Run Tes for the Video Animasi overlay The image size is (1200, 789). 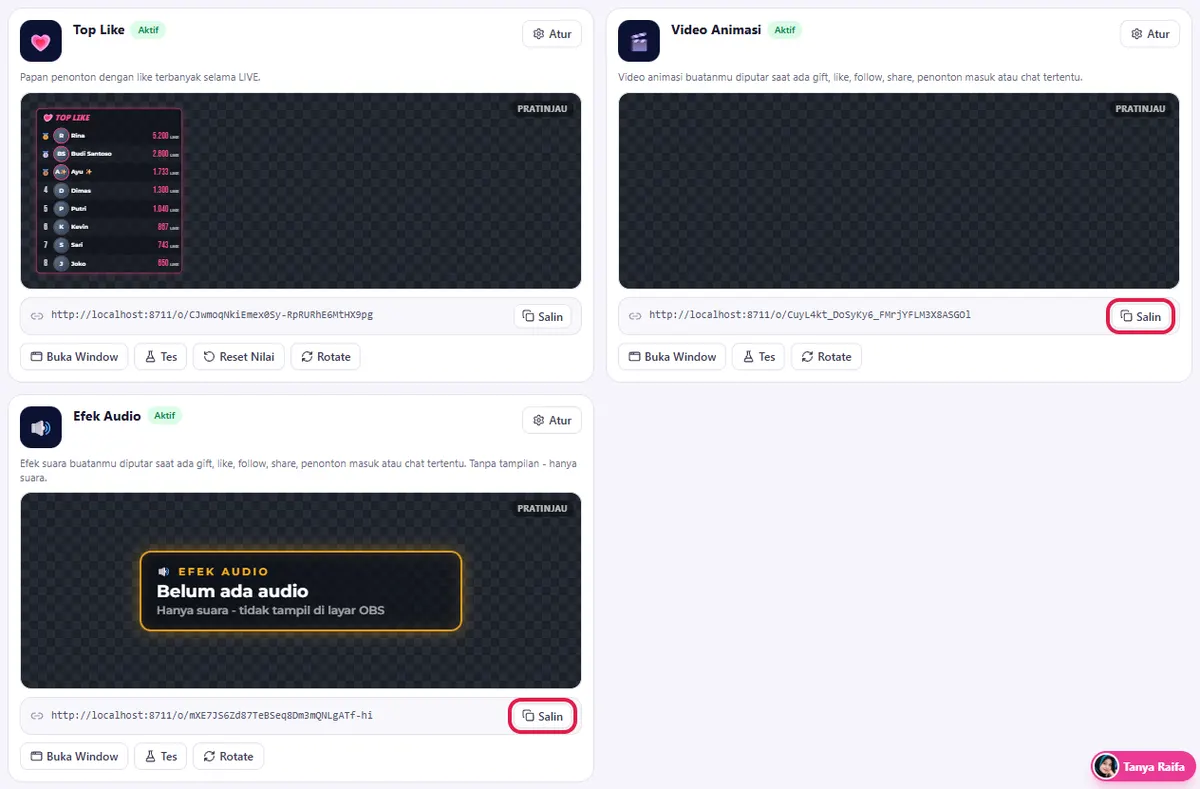pyautogui.click(x=758, y=357)
